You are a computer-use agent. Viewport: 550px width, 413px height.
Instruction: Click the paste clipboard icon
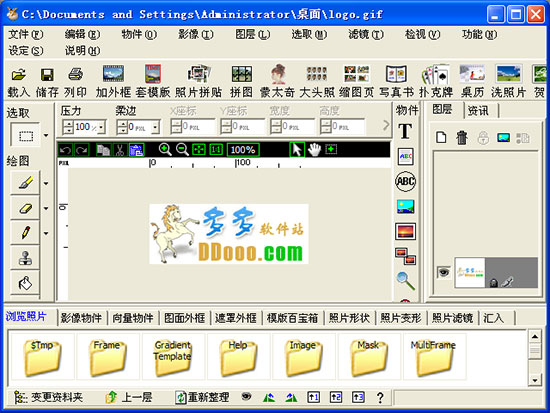pos(136,150)
